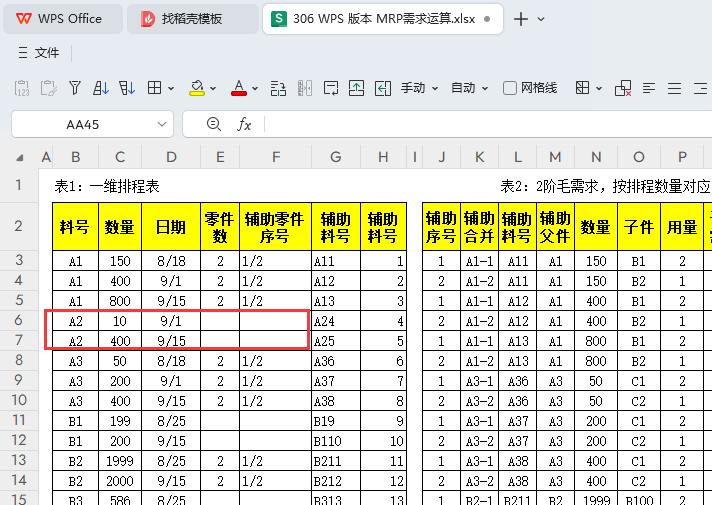Screen dimensions: 712x505
Task: Click the paste values icon
Action: pyautogui.click(x=22, y=88)
